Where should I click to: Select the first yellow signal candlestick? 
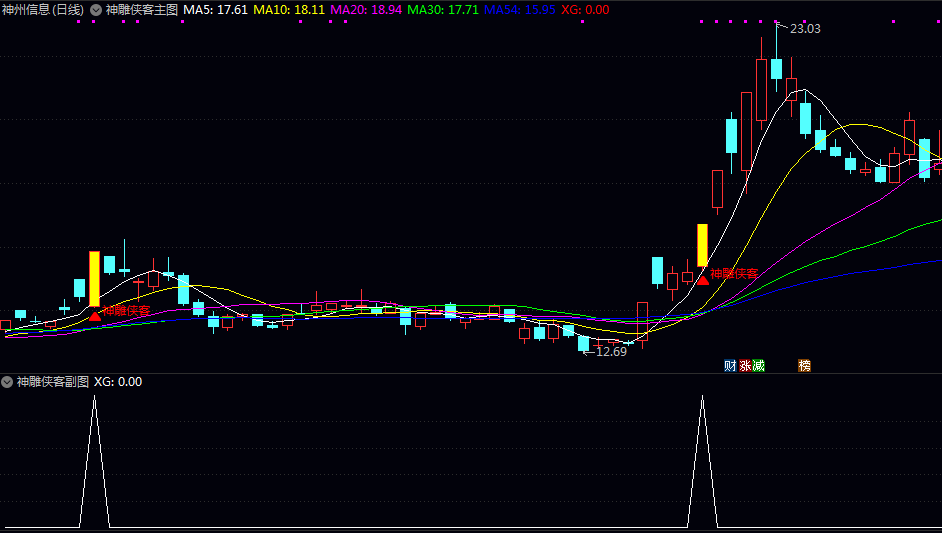coord(94,279)
